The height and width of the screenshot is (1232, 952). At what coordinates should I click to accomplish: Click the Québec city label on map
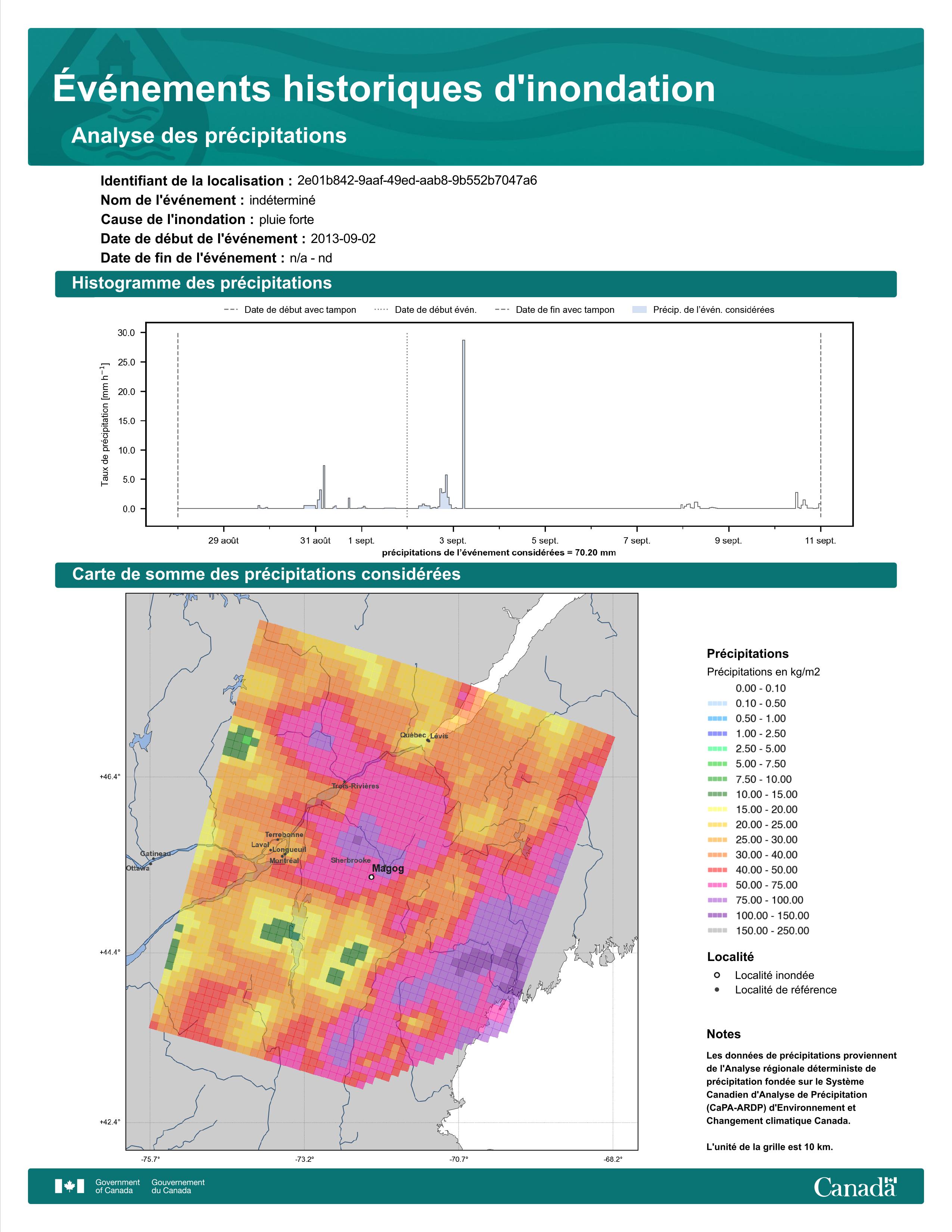point(413,735)
